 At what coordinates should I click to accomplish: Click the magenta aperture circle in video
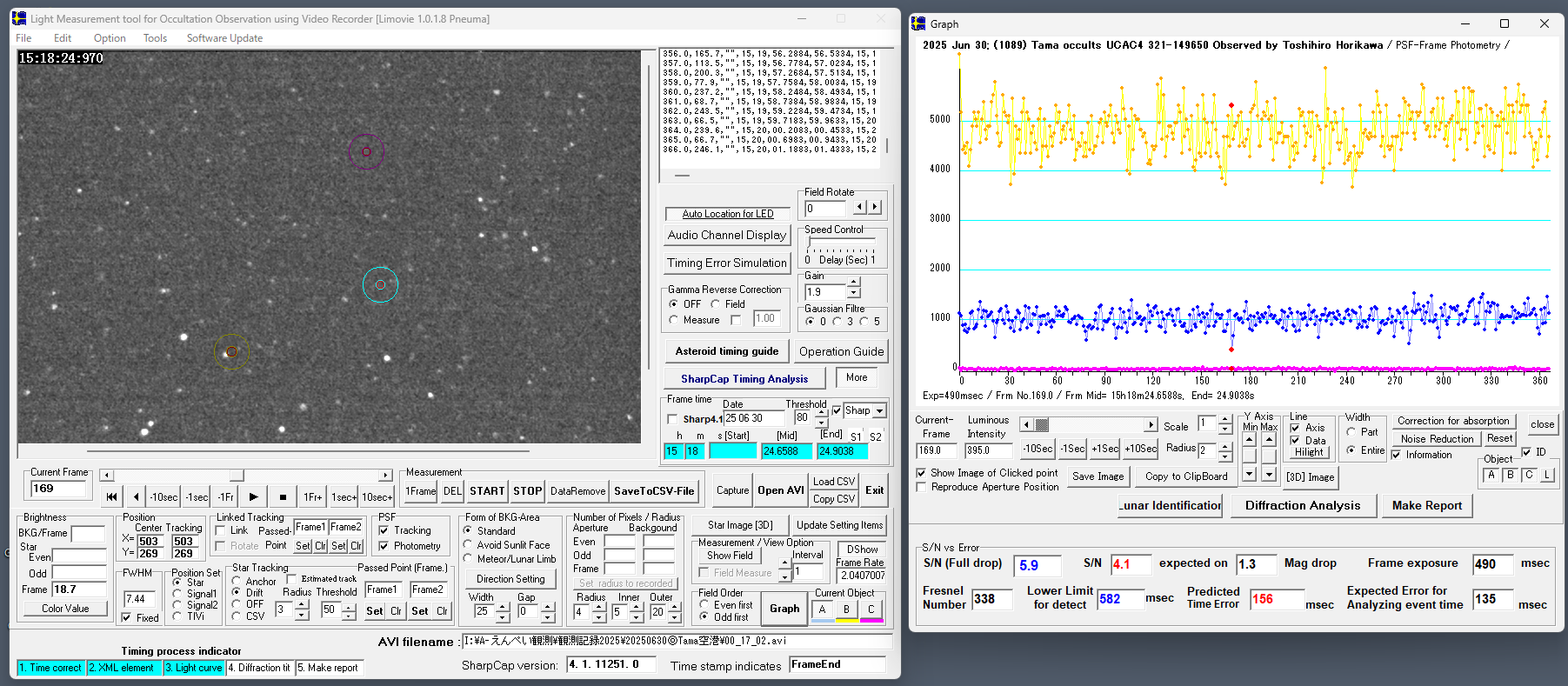point(366,152)
